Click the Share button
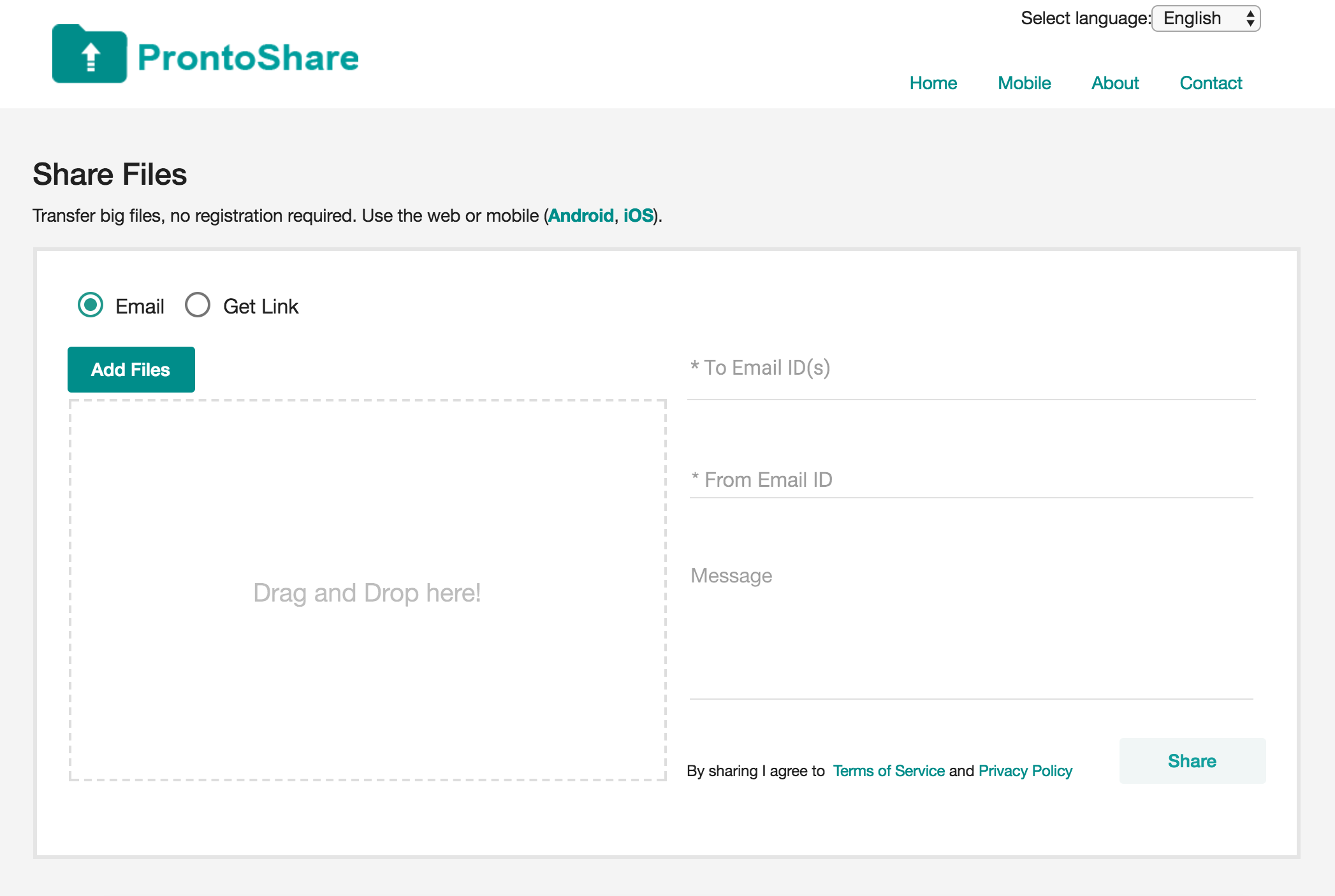The width and height of the screenshot is (1335, 896). tap(1192, 760)
